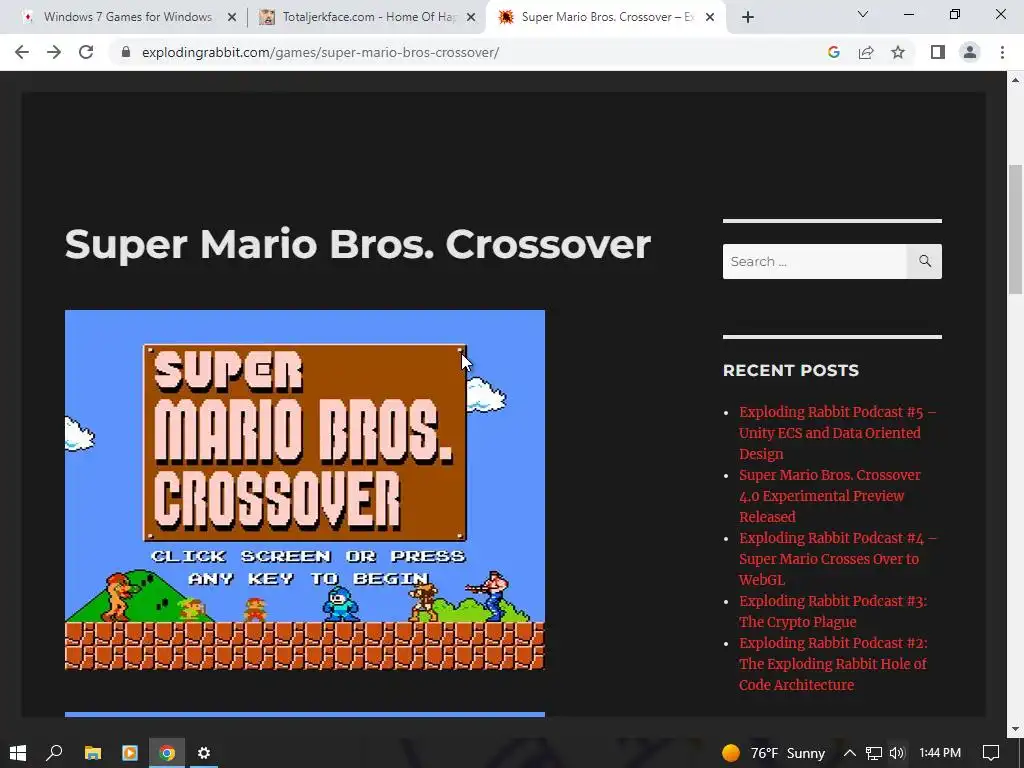Open network status tray icon

coord(874,753)
